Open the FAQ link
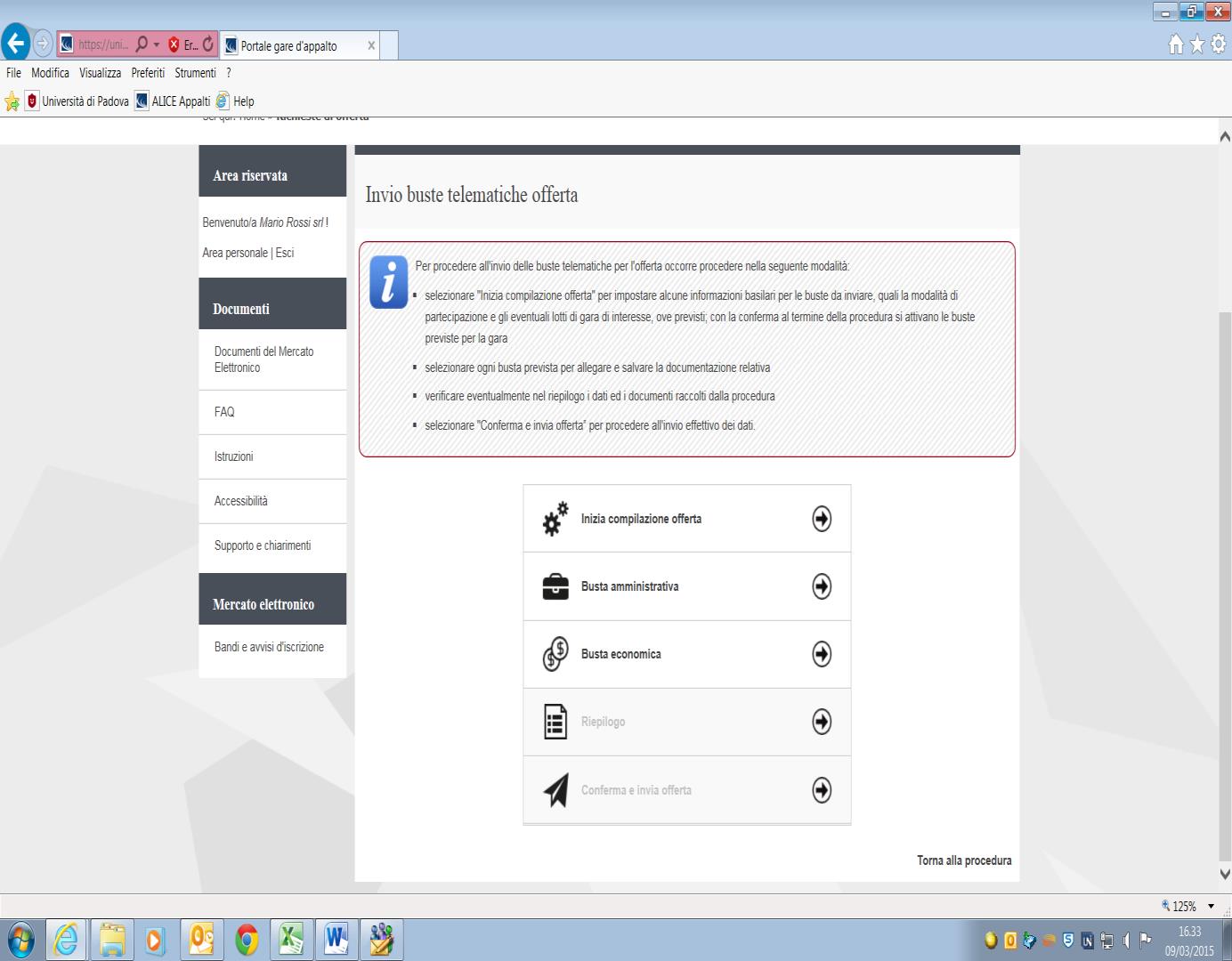The height and width of the screenshot is (961, 1232). tap(224, 412)
